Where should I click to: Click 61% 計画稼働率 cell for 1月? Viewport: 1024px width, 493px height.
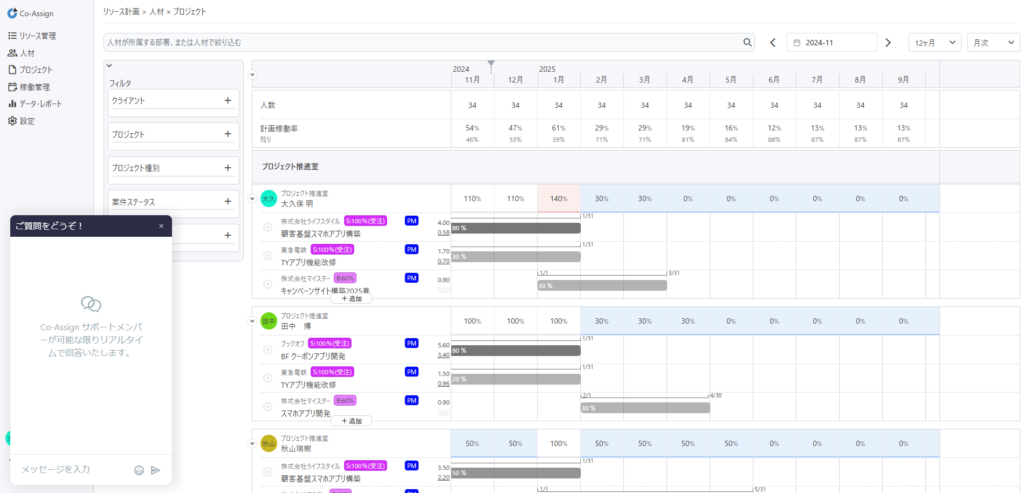click(x=559, y=128)
